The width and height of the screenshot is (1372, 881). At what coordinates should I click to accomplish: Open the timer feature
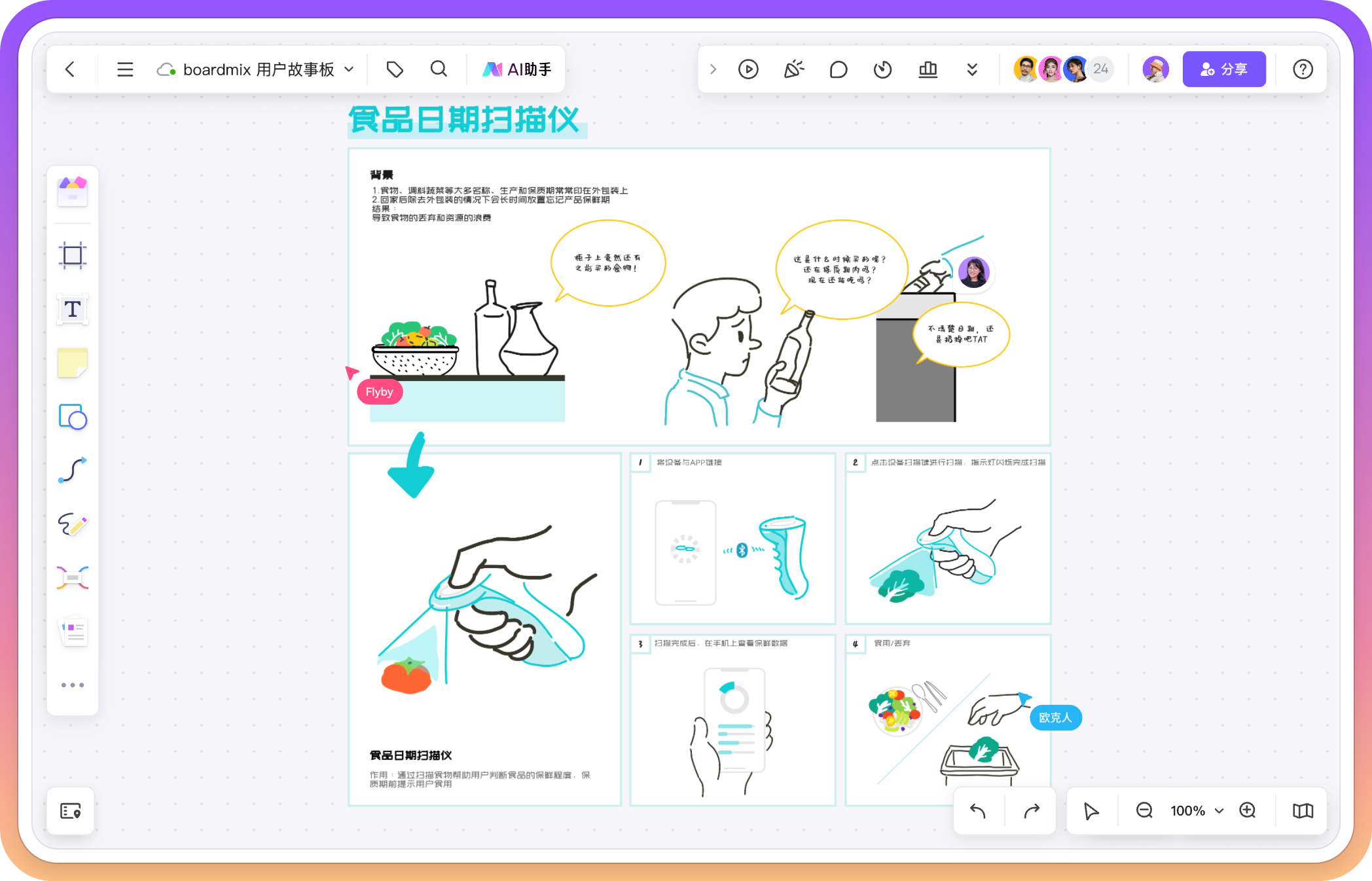[x=882, y=69]
